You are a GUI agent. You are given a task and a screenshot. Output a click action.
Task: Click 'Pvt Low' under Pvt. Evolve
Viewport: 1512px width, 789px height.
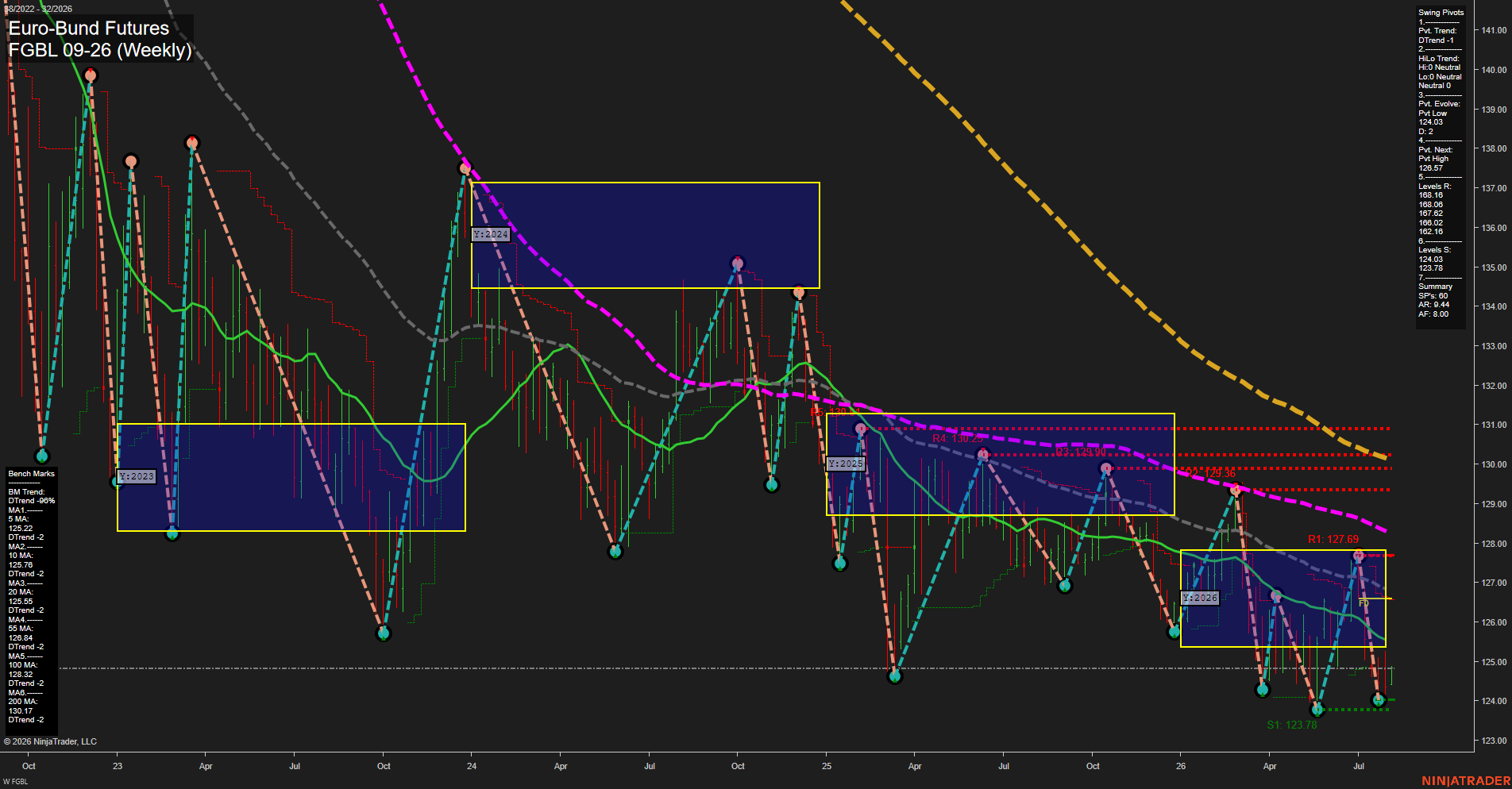point(1433,114)
